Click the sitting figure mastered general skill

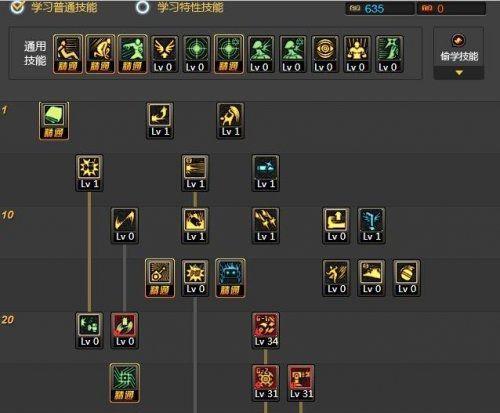pos(68,54)
